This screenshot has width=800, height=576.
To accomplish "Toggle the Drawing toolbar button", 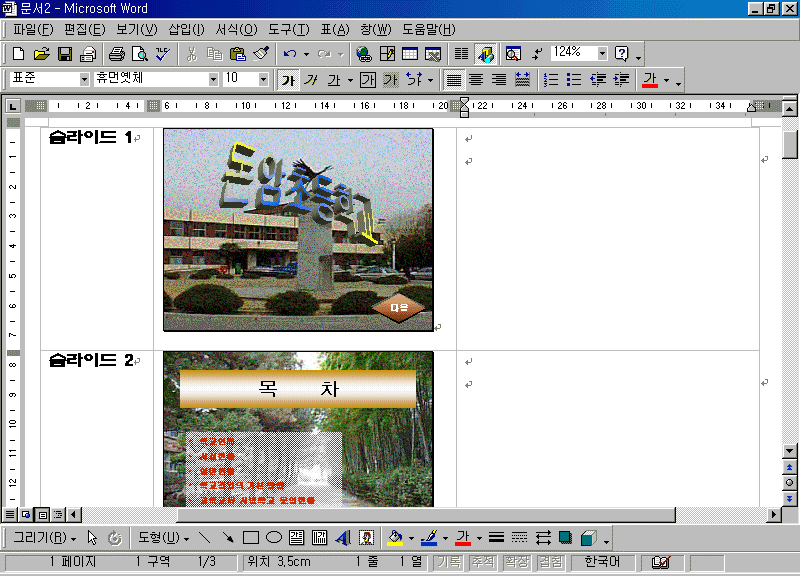I will 485,54.
